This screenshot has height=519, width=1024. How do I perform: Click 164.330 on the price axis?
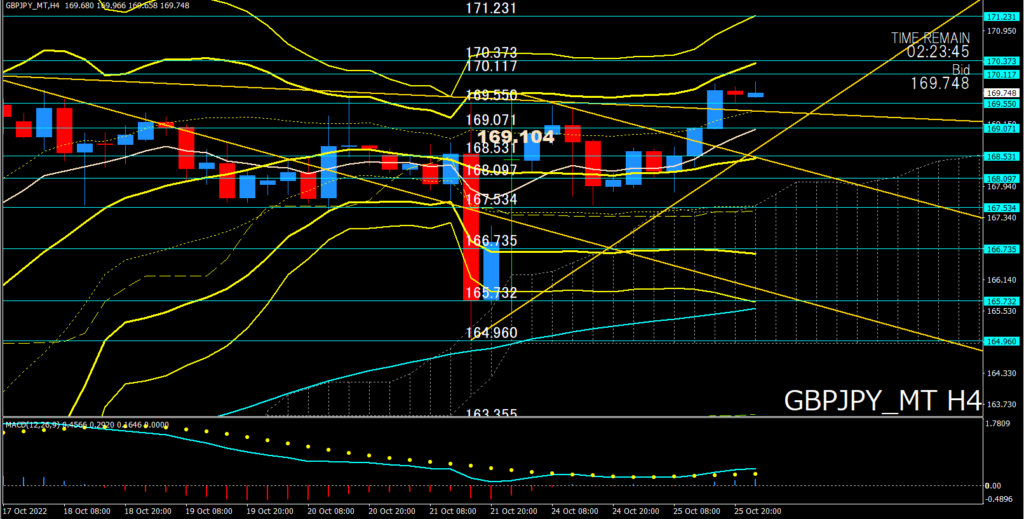point(1001,373)
